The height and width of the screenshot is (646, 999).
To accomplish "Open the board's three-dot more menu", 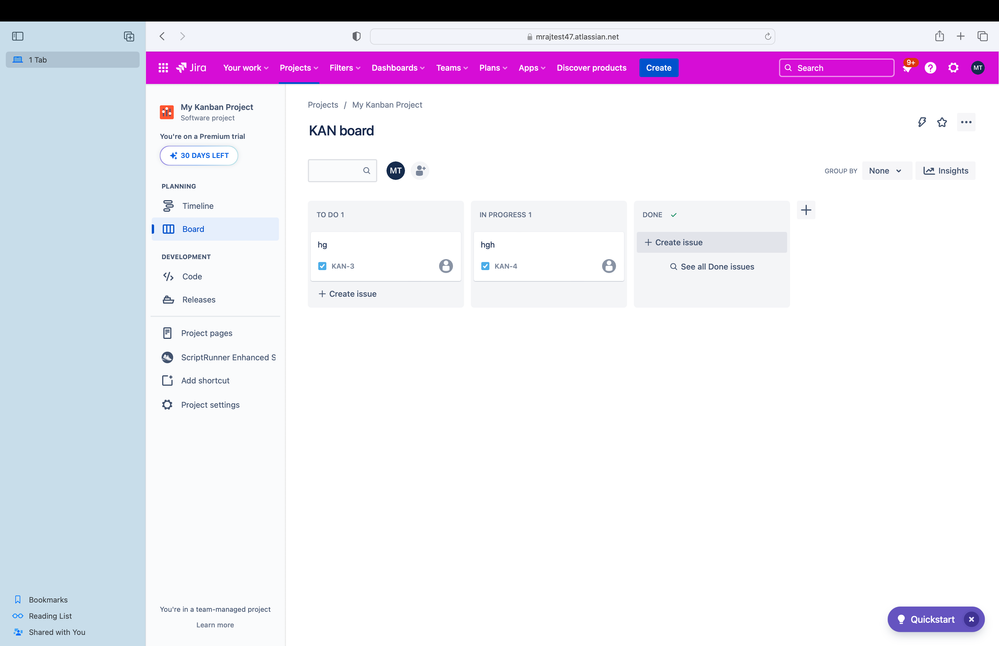I will click(966, 122).
